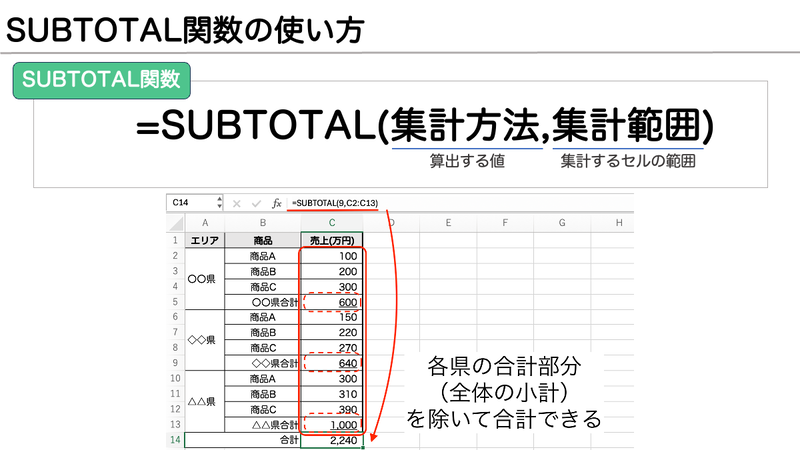Image resolution: width=800 pixels, height=450 pixels.
Task: Click the cell with value 1,000
Action: tap(332, 424)
